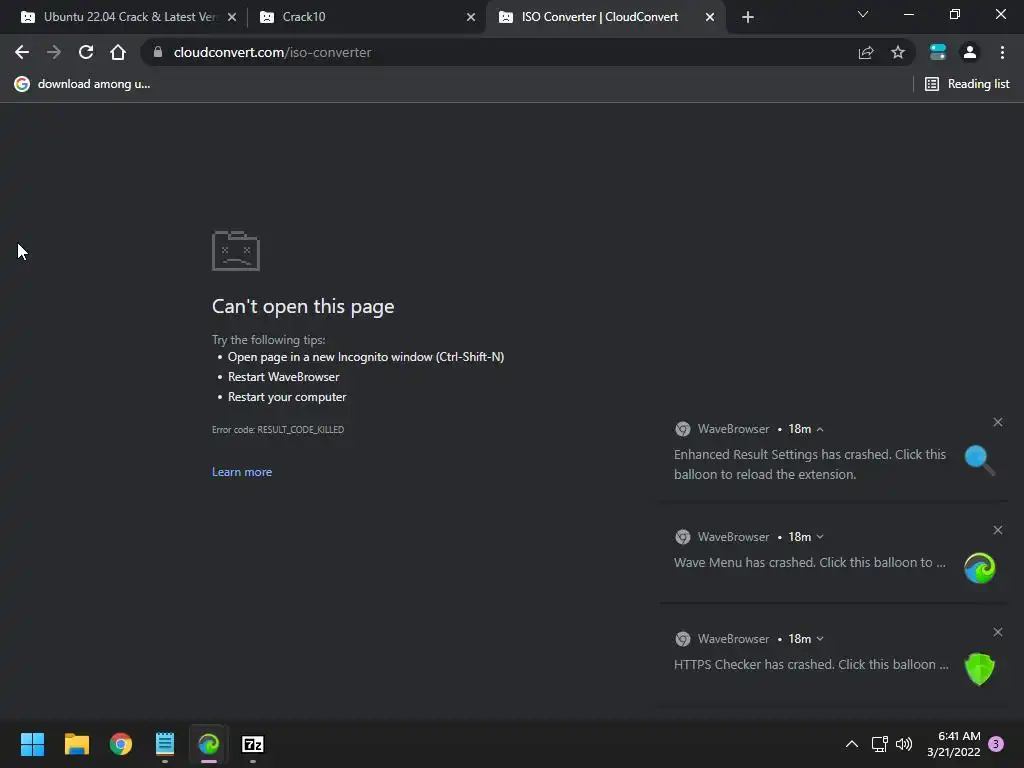Viewport: 1024px width, 768px height.
Task: Open the Reading list panel
Action: 967,84
